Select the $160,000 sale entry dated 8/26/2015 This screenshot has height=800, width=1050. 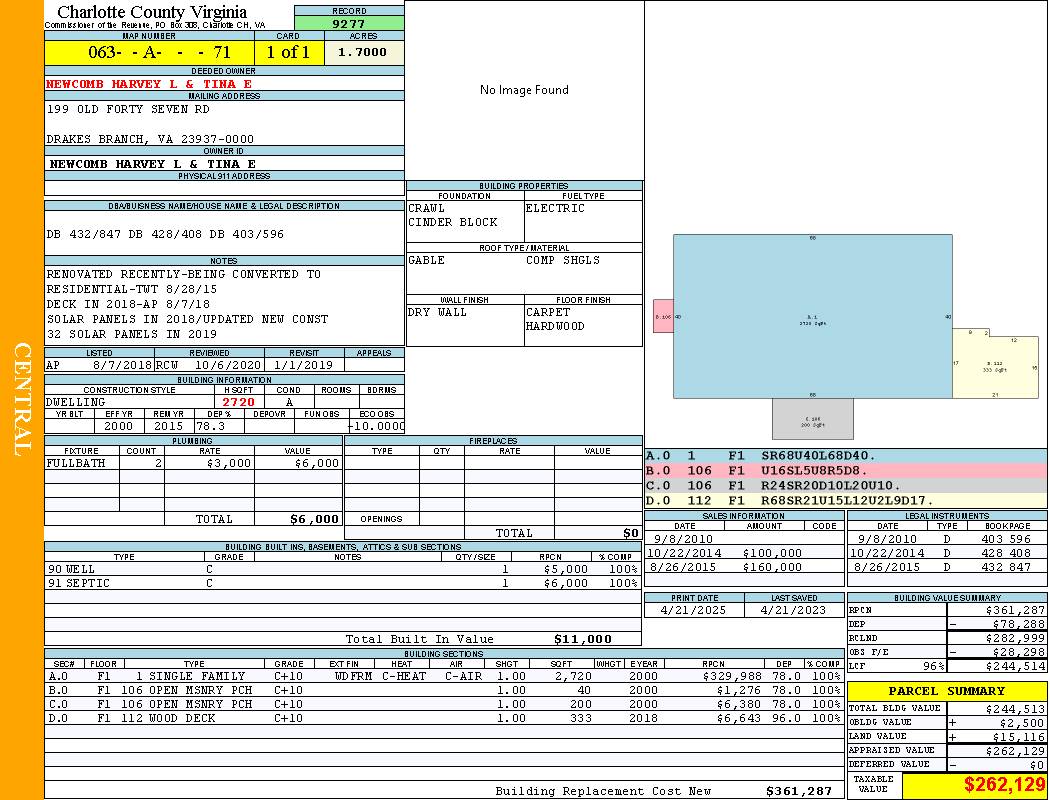[x=742, y=567]
